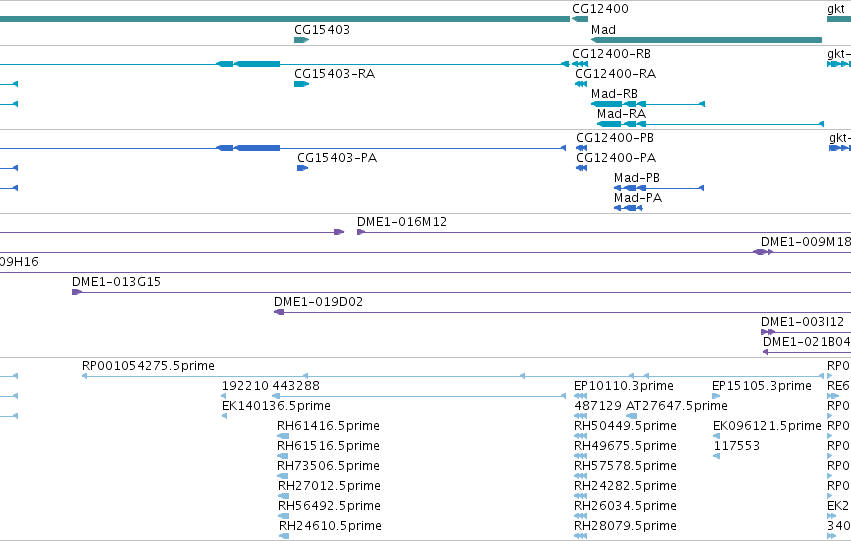Image resolution: width=851 pixels, height=541 pixels.
Task: Click the CG12400-RA transcript glyph
Action: click(581, 84)
